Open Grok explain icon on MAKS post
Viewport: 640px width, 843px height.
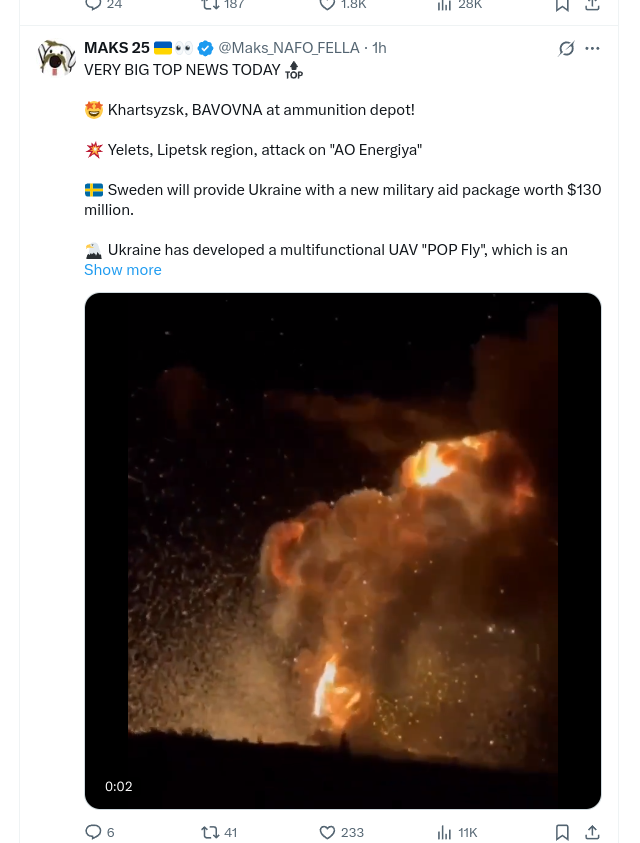(x=566, y=48)
